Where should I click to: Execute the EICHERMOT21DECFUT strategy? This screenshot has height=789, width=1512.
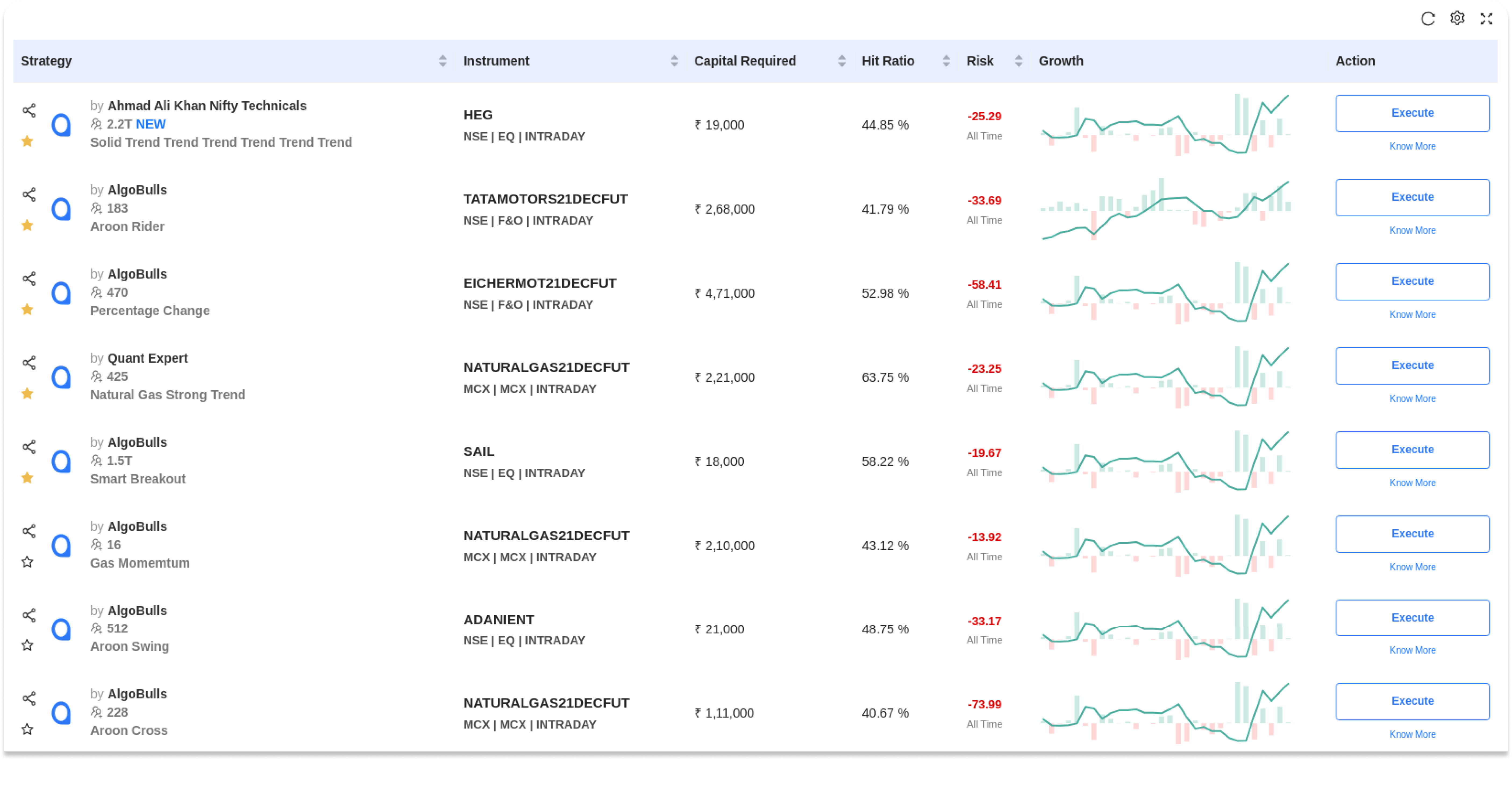click(x=1412, y=282)
